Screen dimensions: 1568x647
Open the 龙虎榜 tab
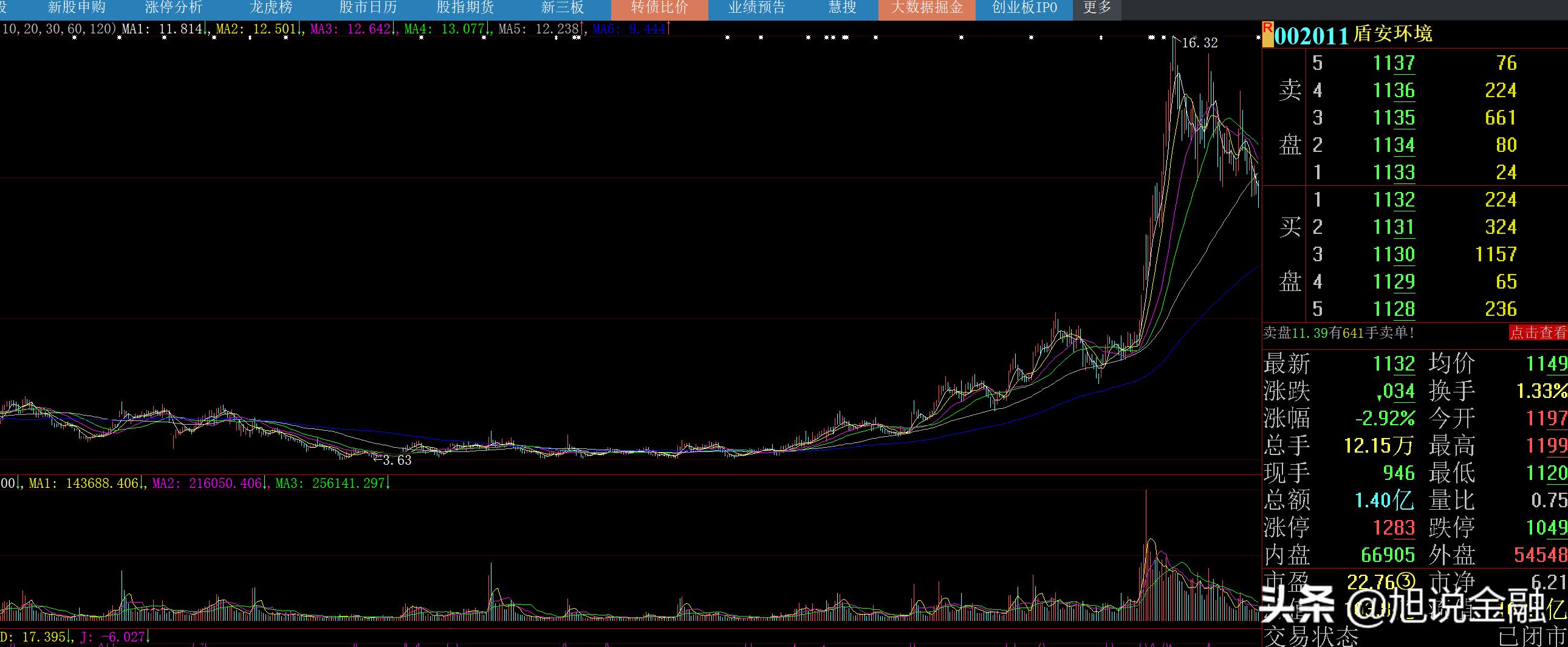[271, 8]
